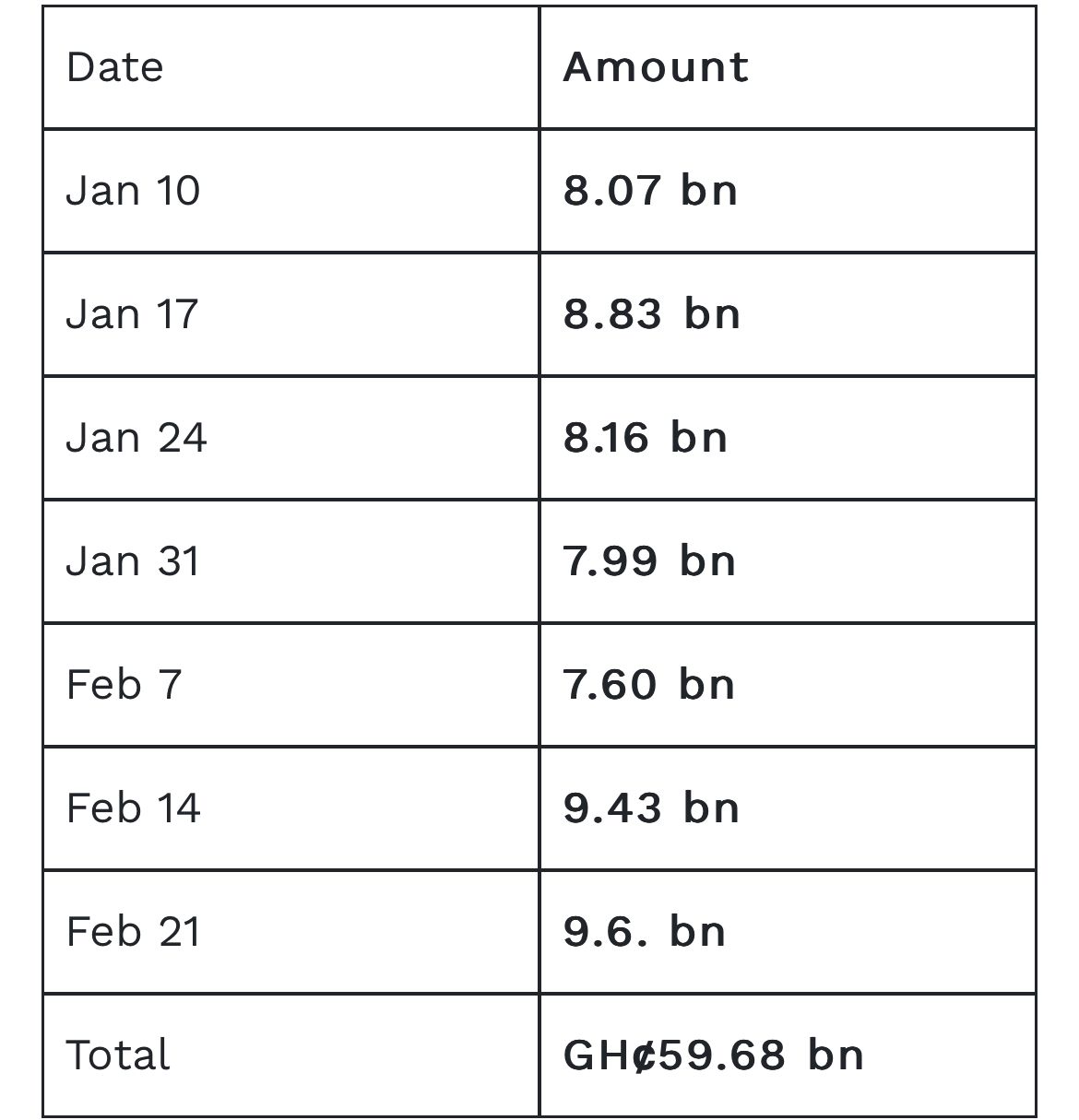
Task: Click the Jan 31 date cell
Action: point(290,561)
